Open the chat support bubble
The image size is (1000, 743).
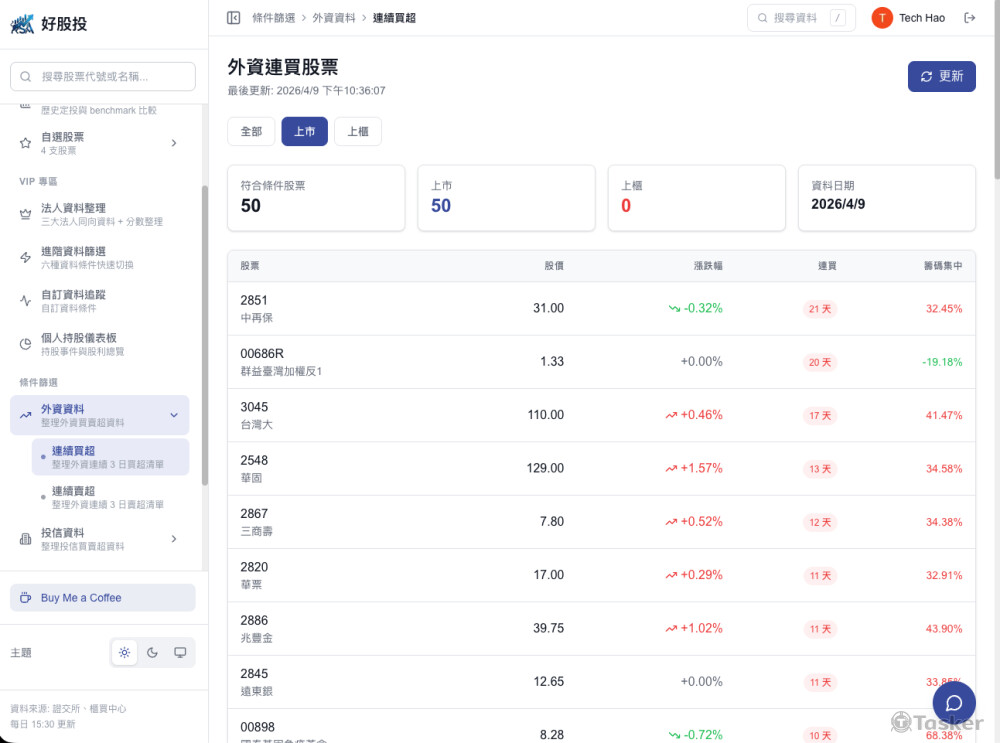coord(953,703)
